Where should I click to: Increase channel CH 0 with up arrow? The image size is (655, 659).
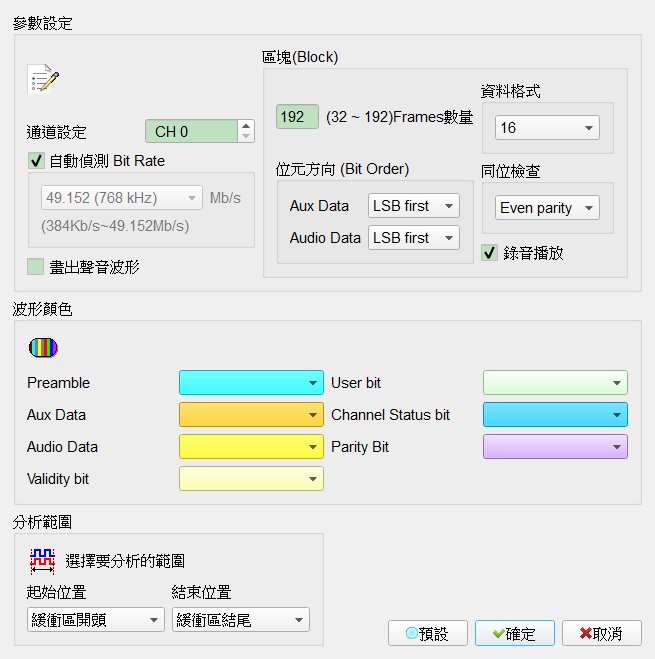coord(246,126)
